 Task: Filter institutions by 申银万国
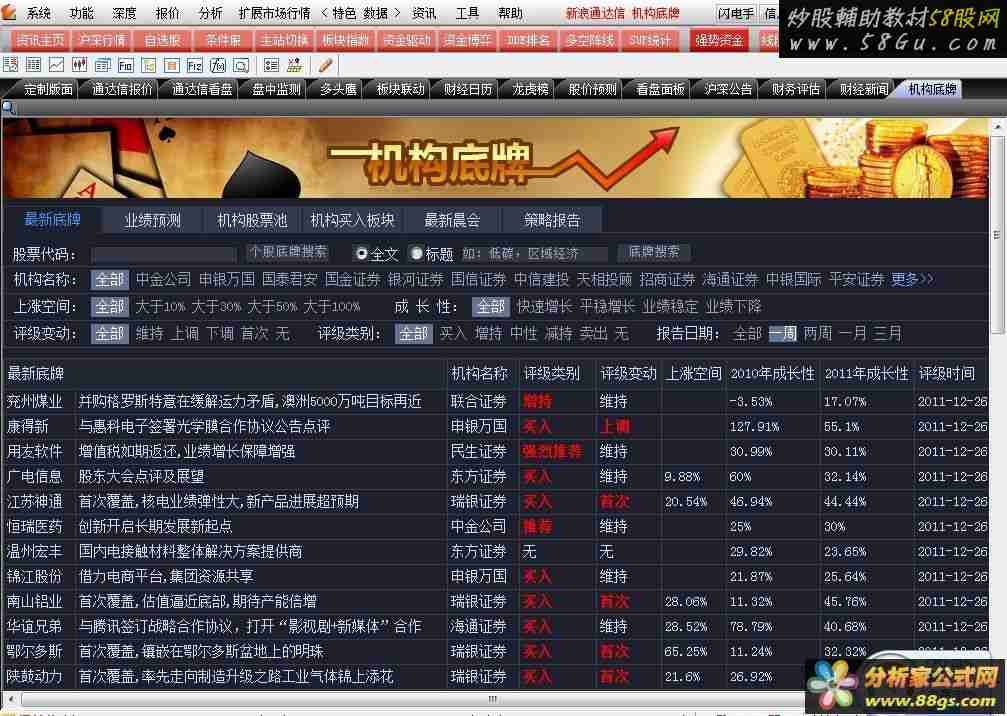[x=226, y=280]
